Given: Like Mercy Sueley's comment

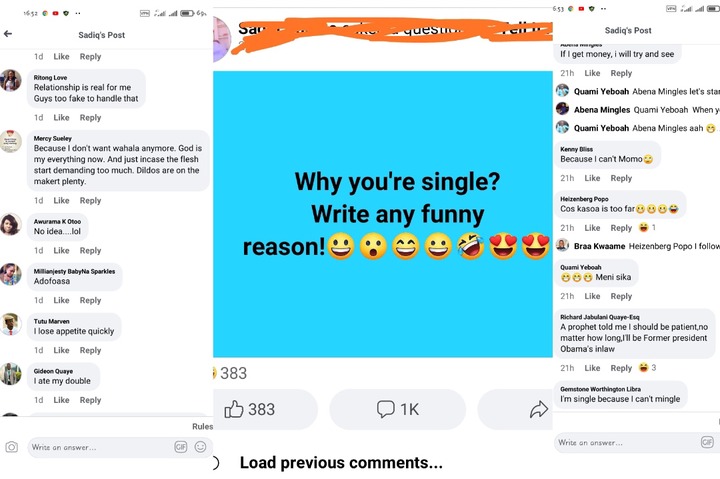Looking at the screenshot, I should tap(61, 201).
